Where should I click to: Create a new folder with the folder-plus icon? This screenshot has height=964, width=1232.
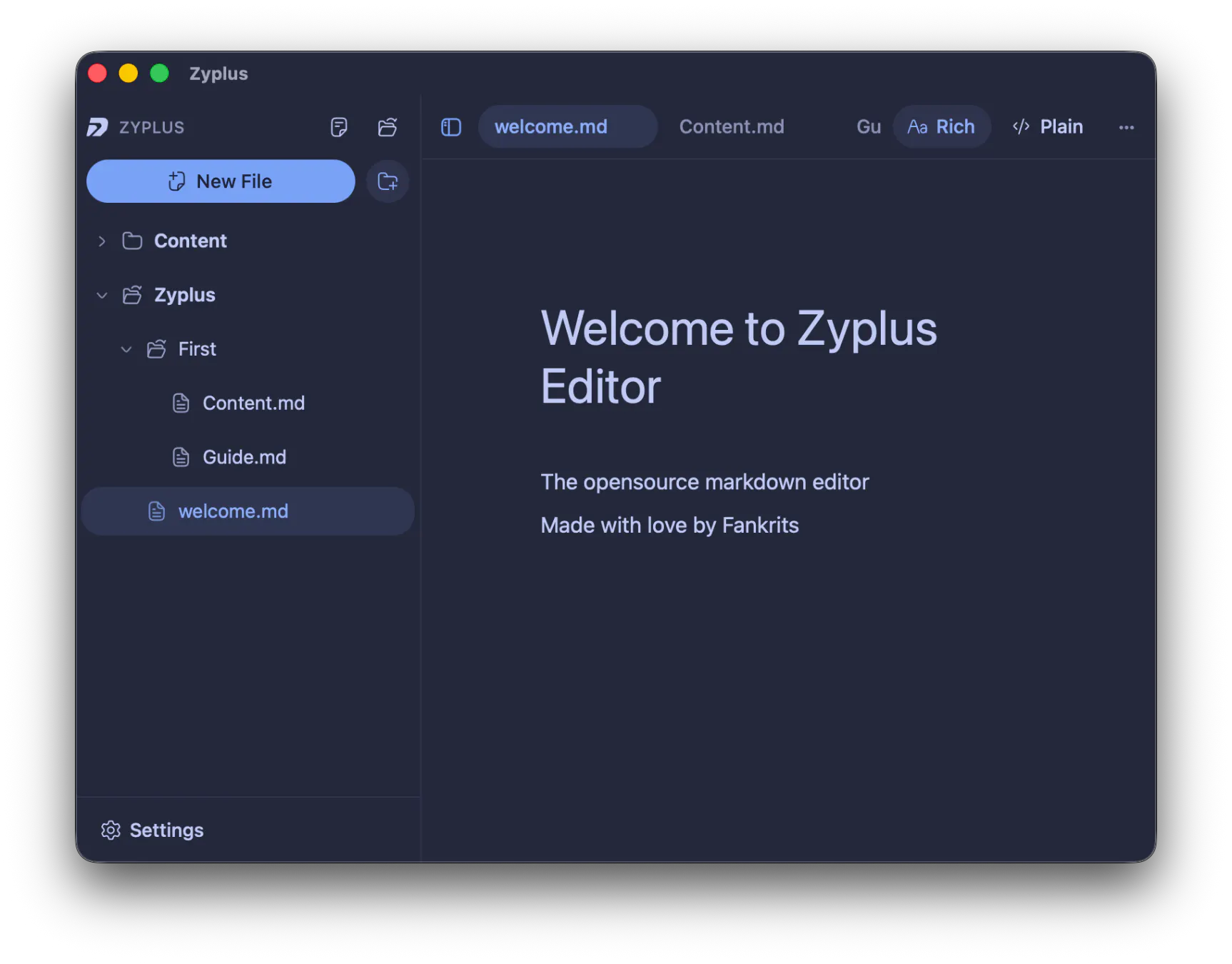[x=388, y=181]
